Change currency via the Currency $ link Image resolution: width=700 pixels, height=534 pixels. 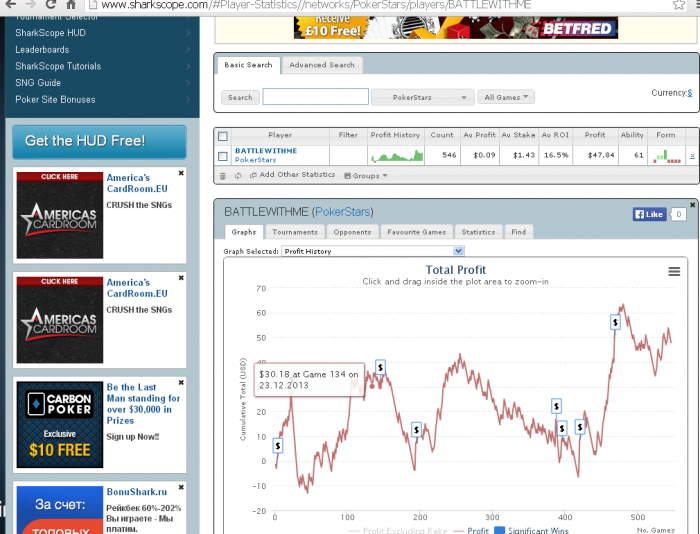click(690, 93)
